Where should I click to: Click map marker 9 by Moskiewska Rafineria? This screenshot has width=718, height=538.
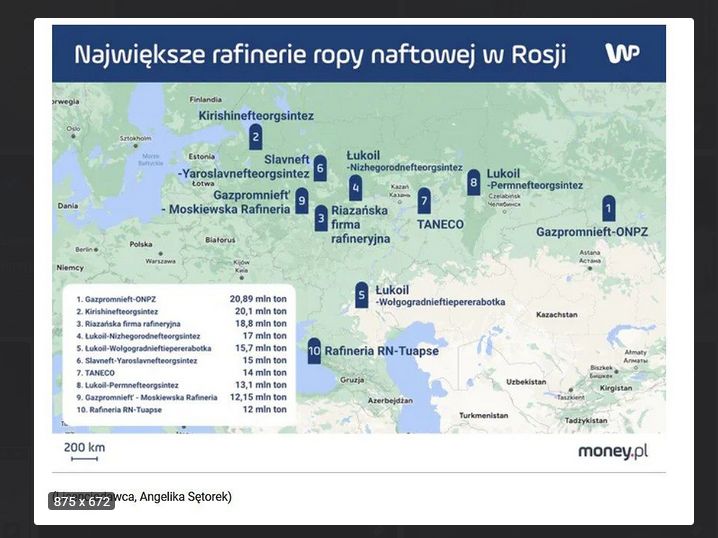(x=301, y=201)
